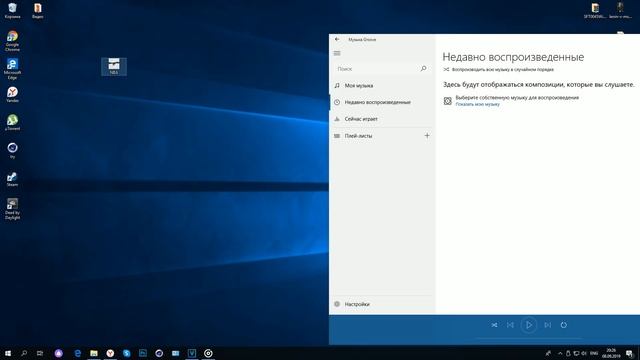
Task: Open the Windows Start menu
Action: coord(7,353)
